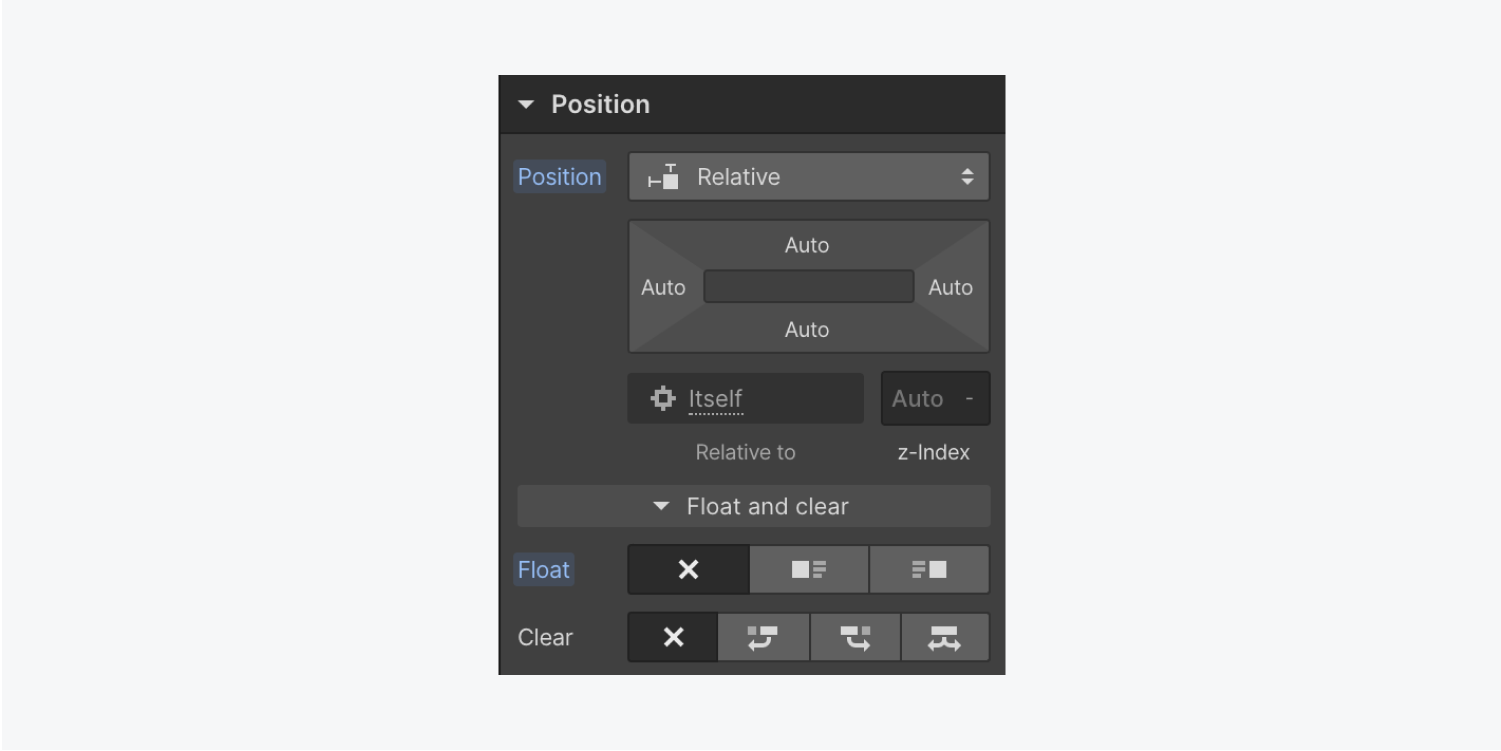This screenshot has height=751, width=1501.
Task: Select float right icon
Action: [929, 570]
